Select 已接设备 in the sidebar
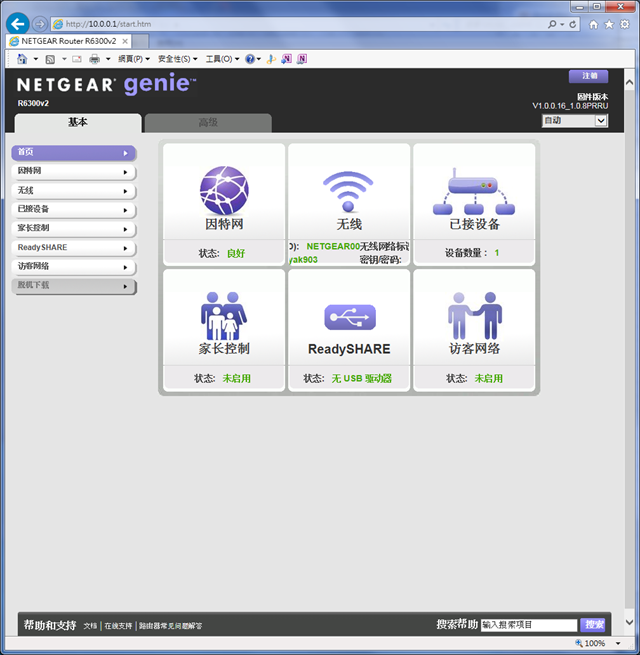Viewport: 640px width, 655px height. click(x=74, y=210)
